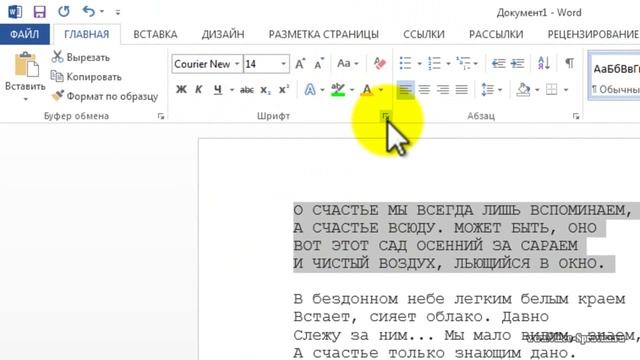Apply borders with grid icon
The width and height of the screenshot is (640, 360).
[552, 90]
